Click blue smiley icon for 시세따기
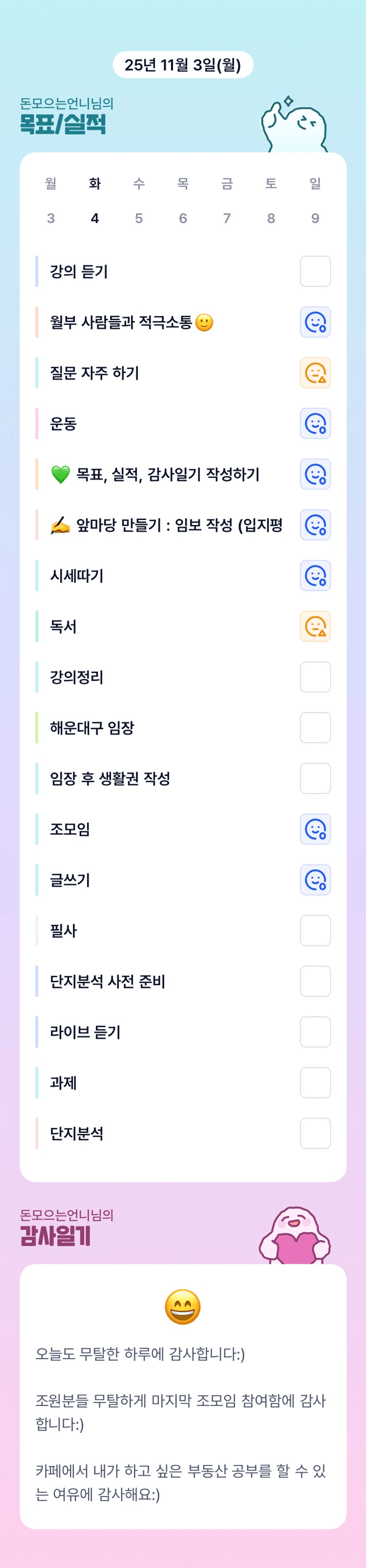This screenshot has width=366, height=1568. [315, 576]
